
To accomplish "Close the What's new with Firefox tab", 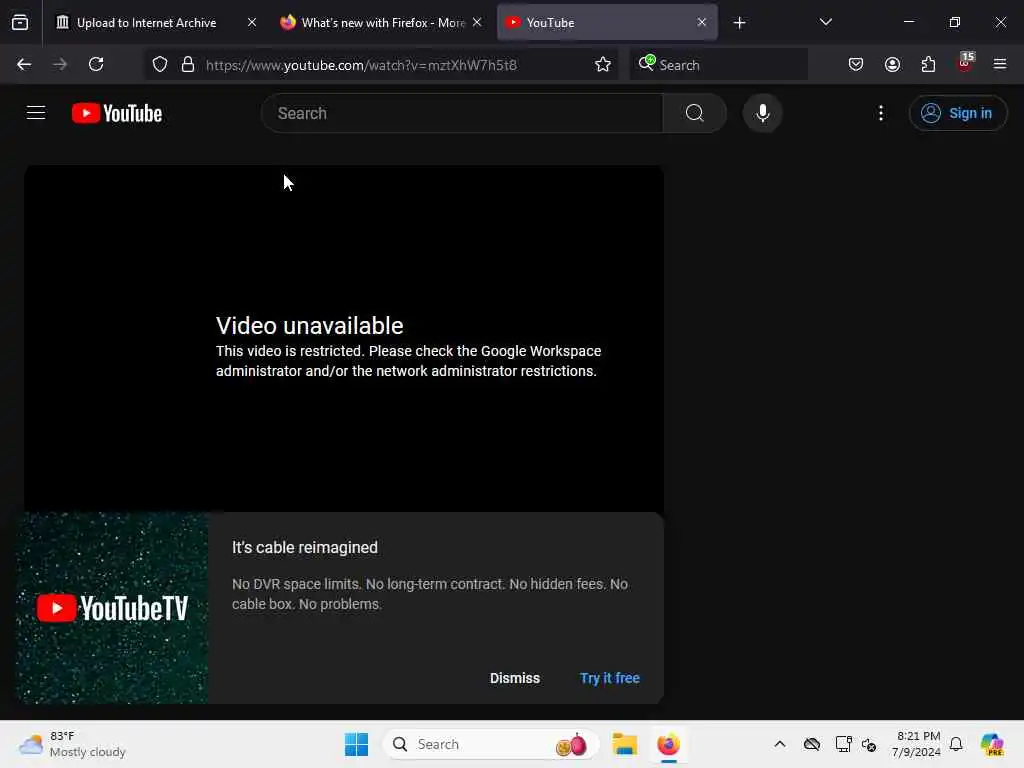I will (x=477, y=22).
